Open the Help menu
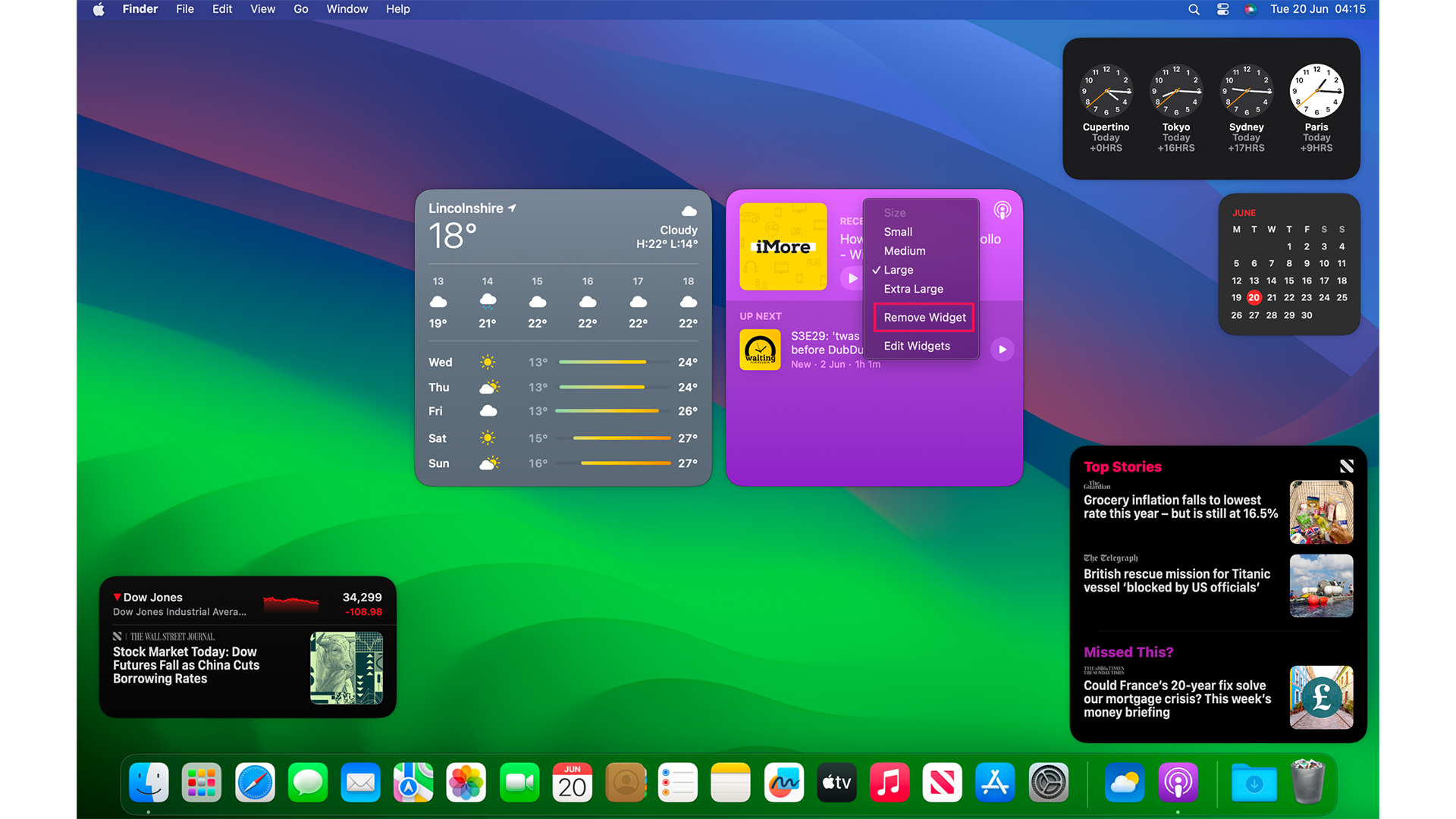1456x819 pixels. [x=397, y=9]
